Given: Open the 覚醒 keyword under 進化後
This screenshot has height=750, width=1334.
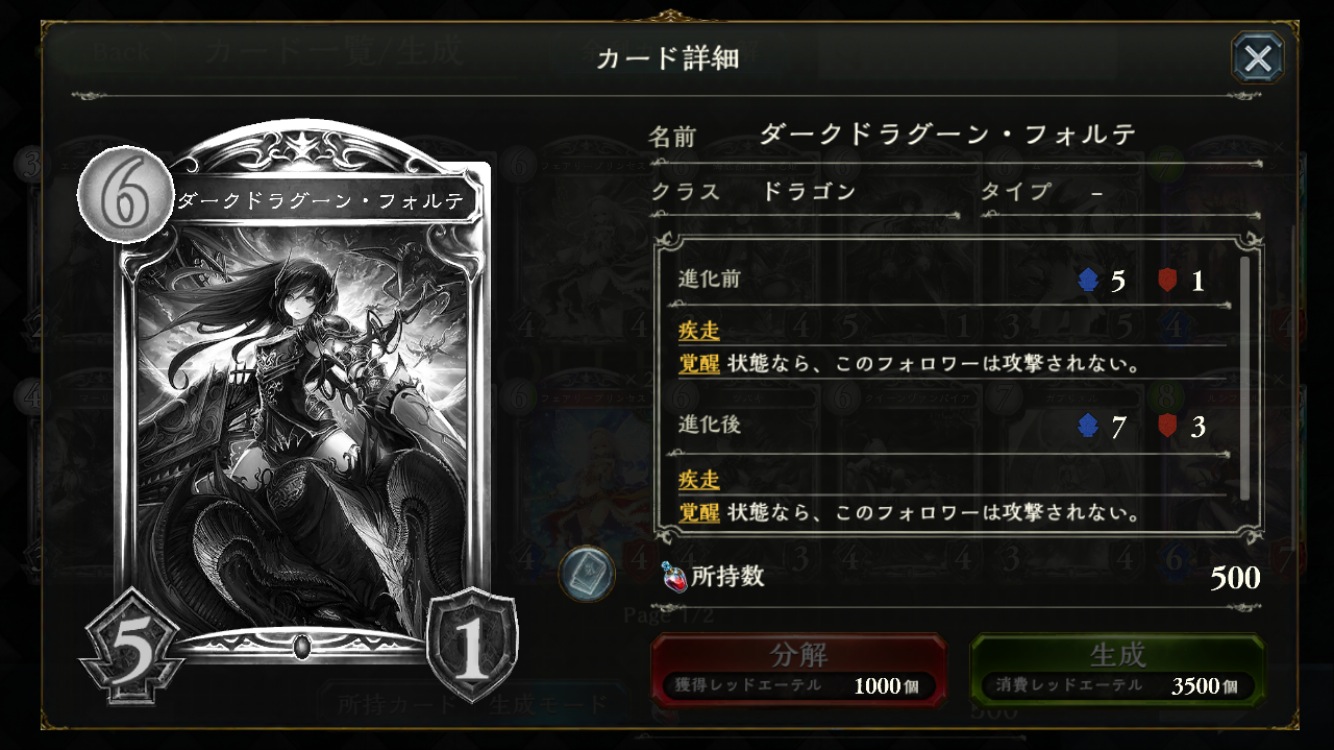Looking at the screenshot, I should point(699,513).
